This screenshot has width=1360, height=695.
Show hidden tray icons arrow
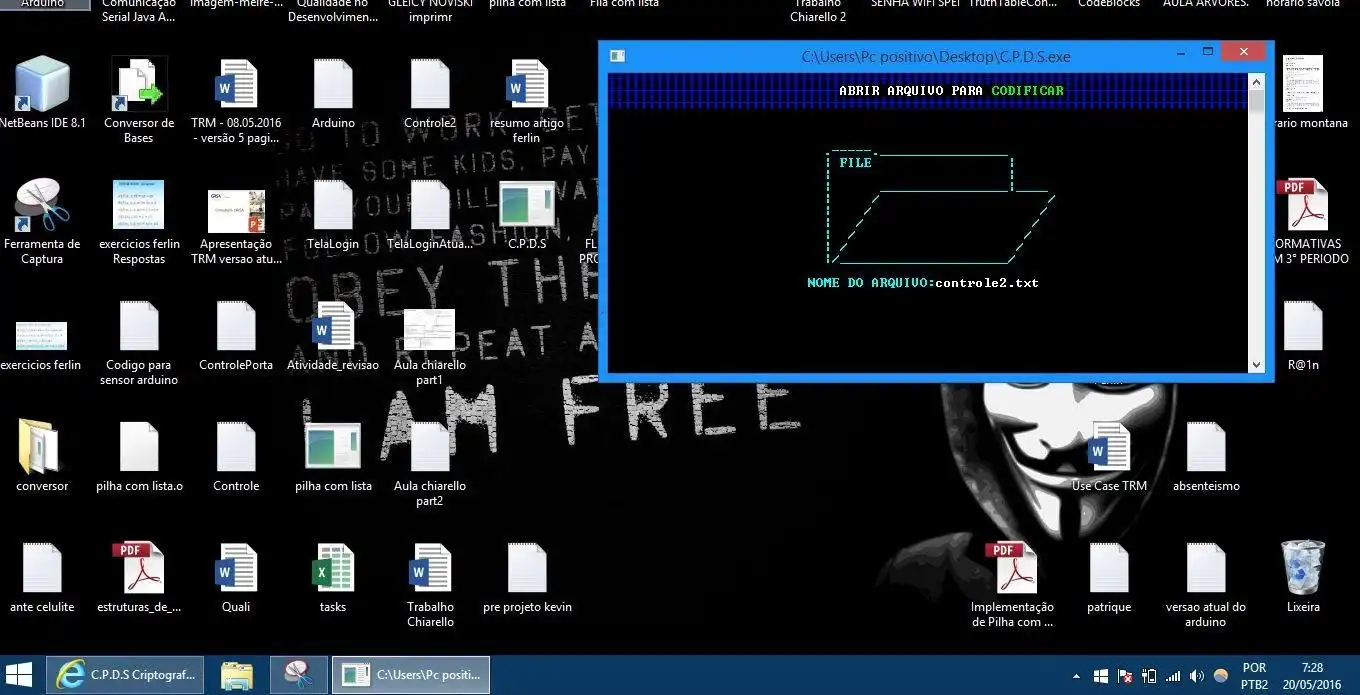(1076, 677)
